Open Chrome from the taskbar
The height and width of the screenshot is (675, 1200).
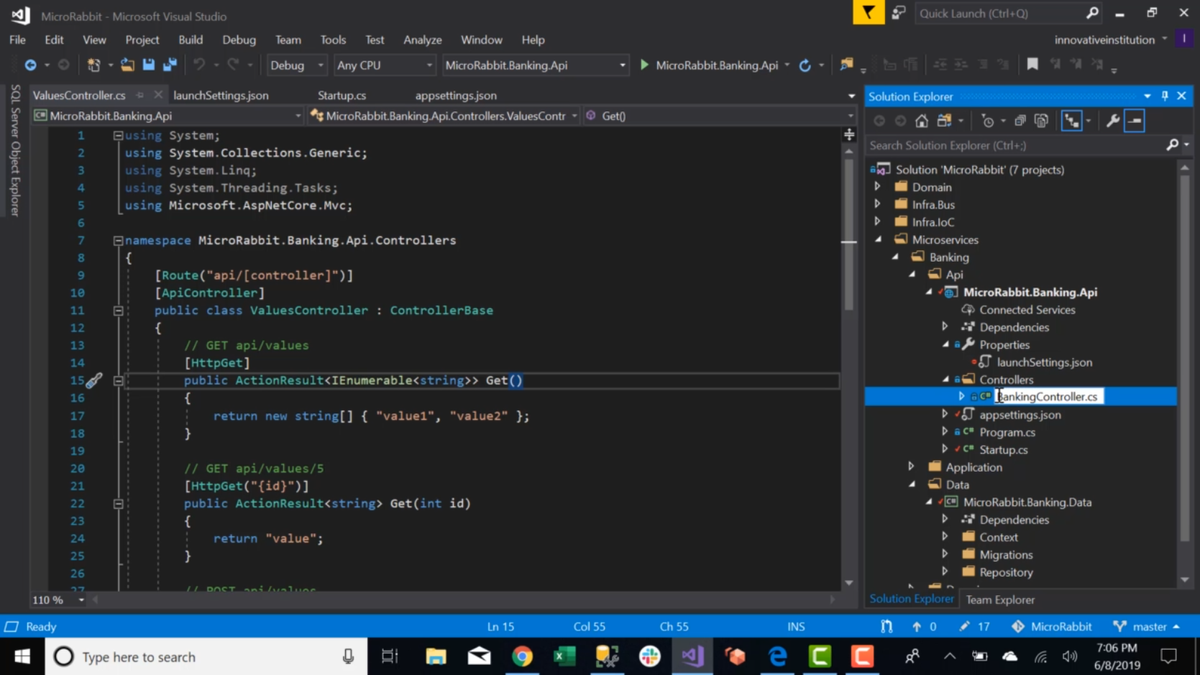click(x=522, y=657)
